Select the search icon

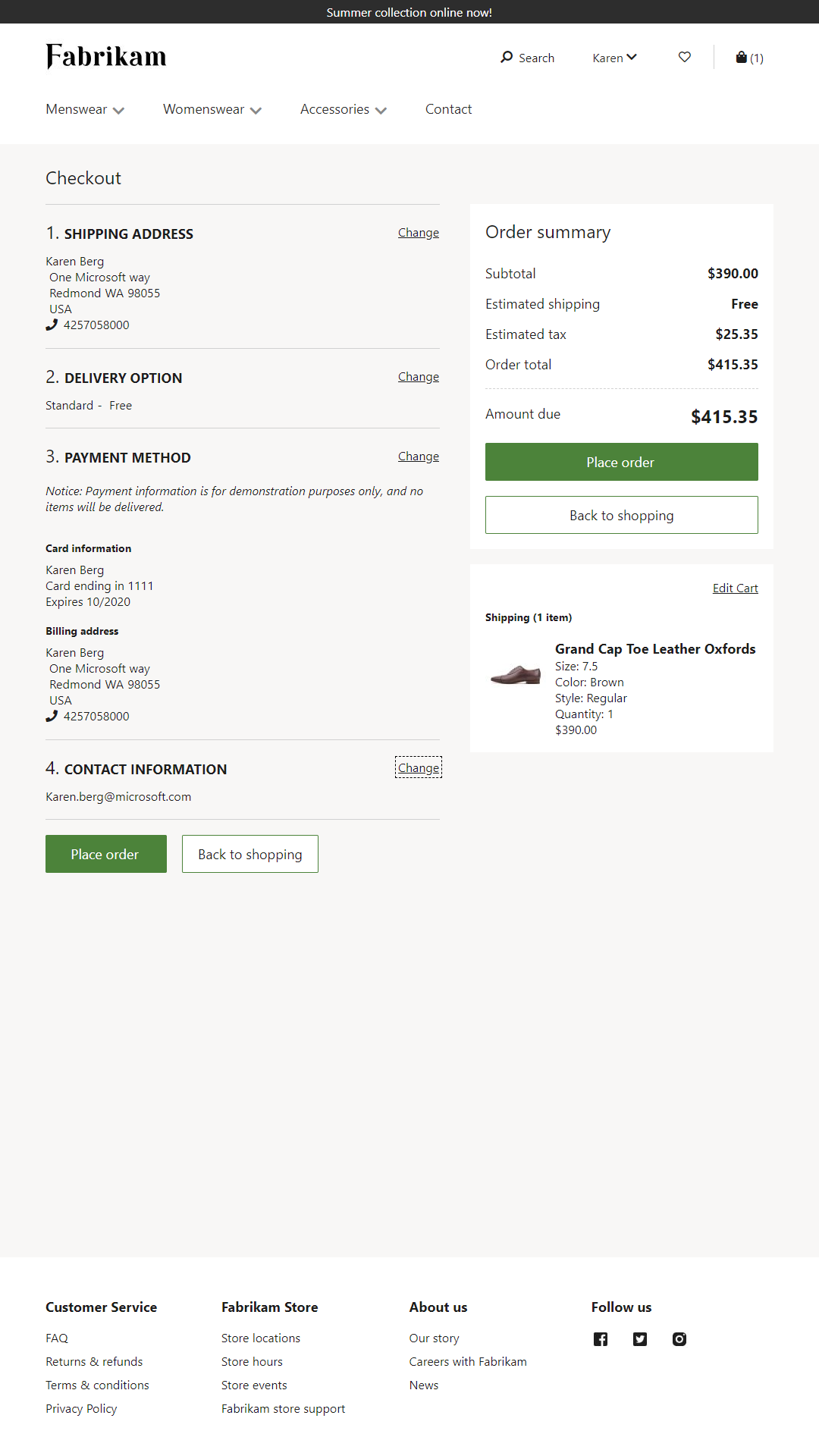click(x=507, y=57)
